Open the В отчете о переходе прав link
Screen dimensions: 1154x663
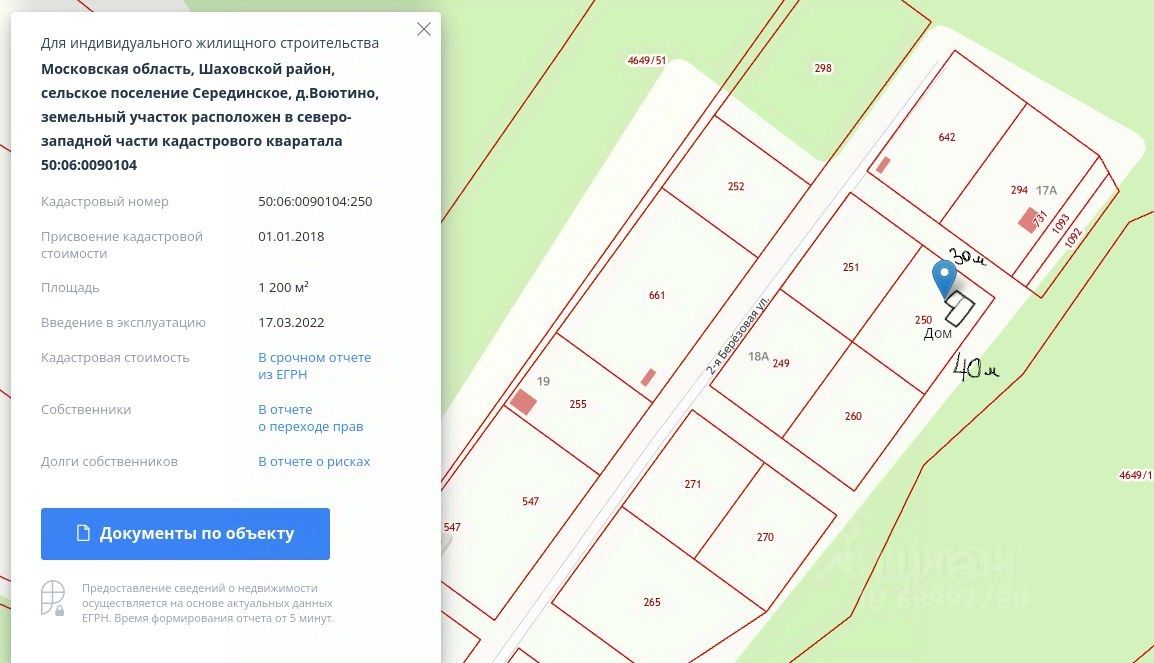pyautogui.click(x=311, y=418)
